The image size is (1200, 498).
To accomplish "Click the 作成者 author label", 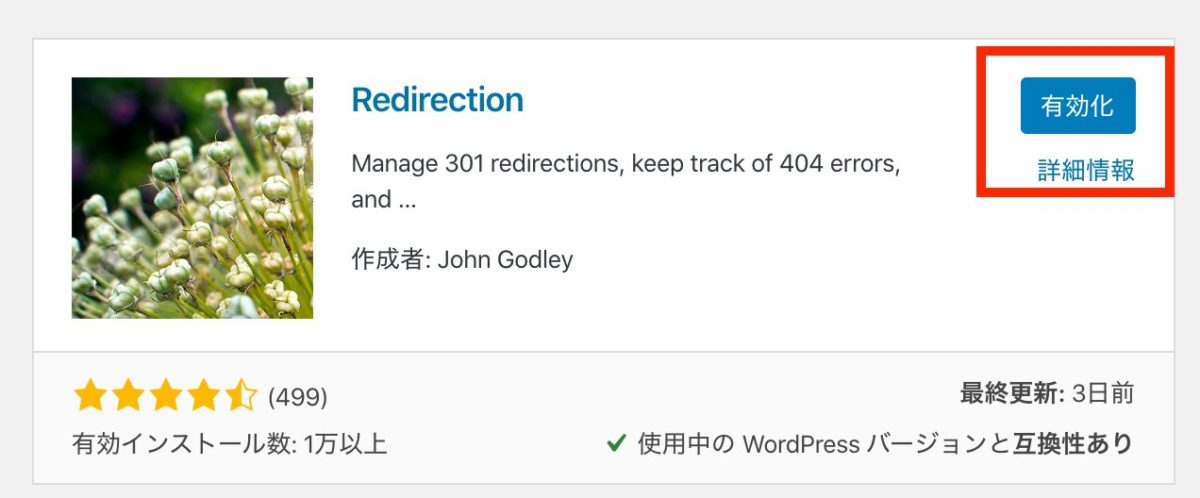I will click(x=389, y=260).
